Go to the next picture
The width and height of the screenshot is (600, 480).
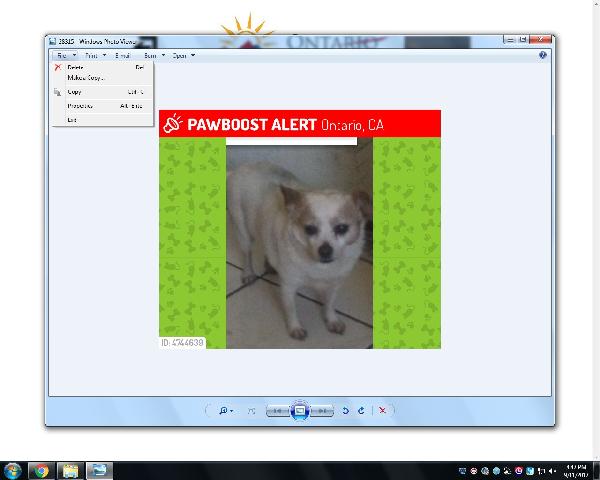[x=322, y=411]
